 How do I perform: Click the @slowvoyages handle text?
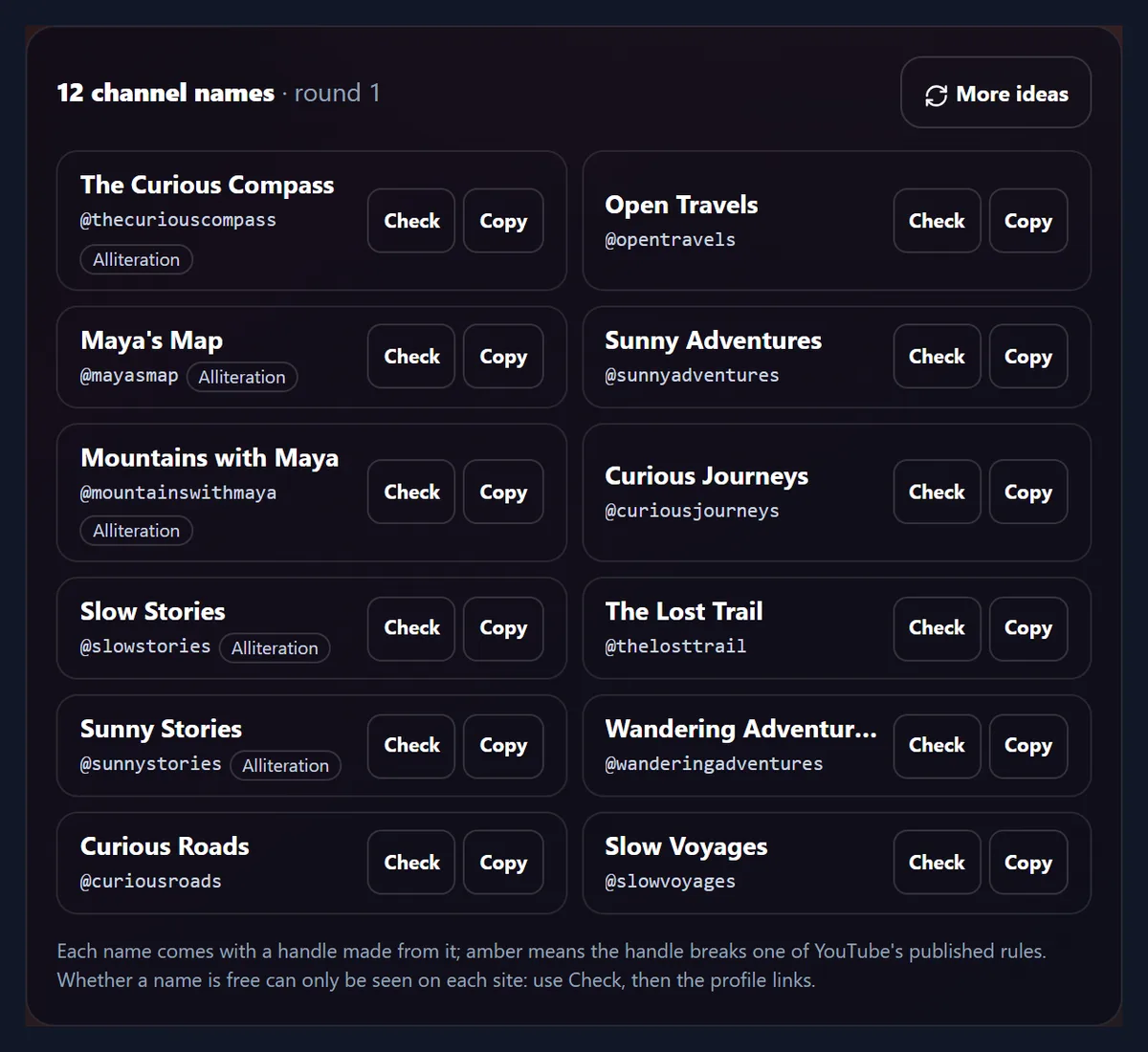pos(670,882)
